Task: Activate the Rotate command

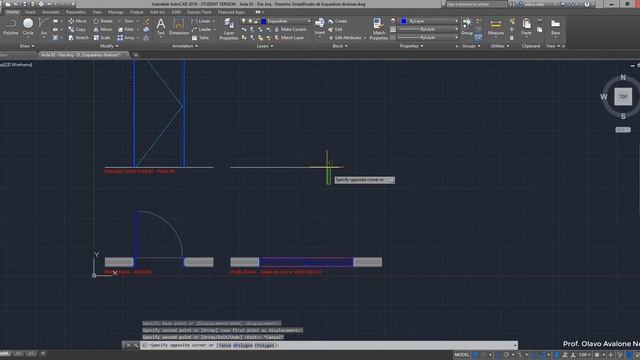Action: [103, 21]
